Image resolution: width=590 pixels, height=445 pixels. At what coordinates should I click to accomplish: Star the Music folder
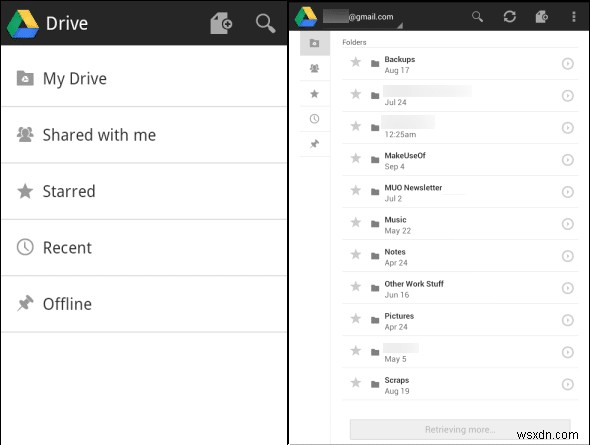(x=356, y=222)
